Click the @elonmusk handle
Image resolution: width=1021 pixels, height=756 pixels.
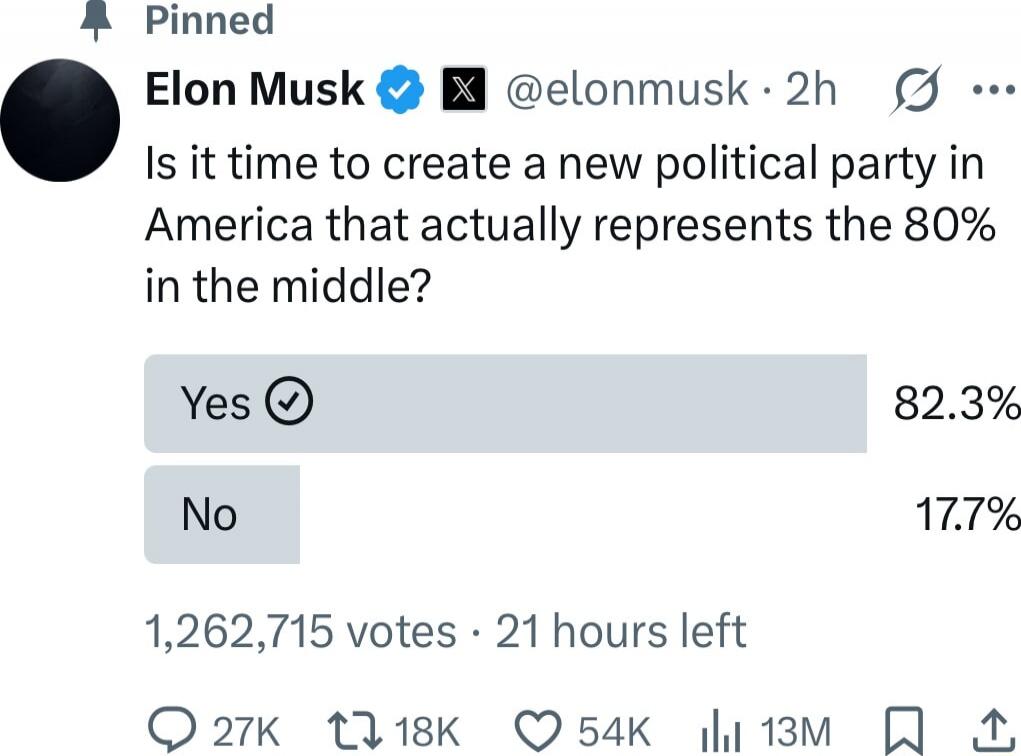[x=627, y=89]
